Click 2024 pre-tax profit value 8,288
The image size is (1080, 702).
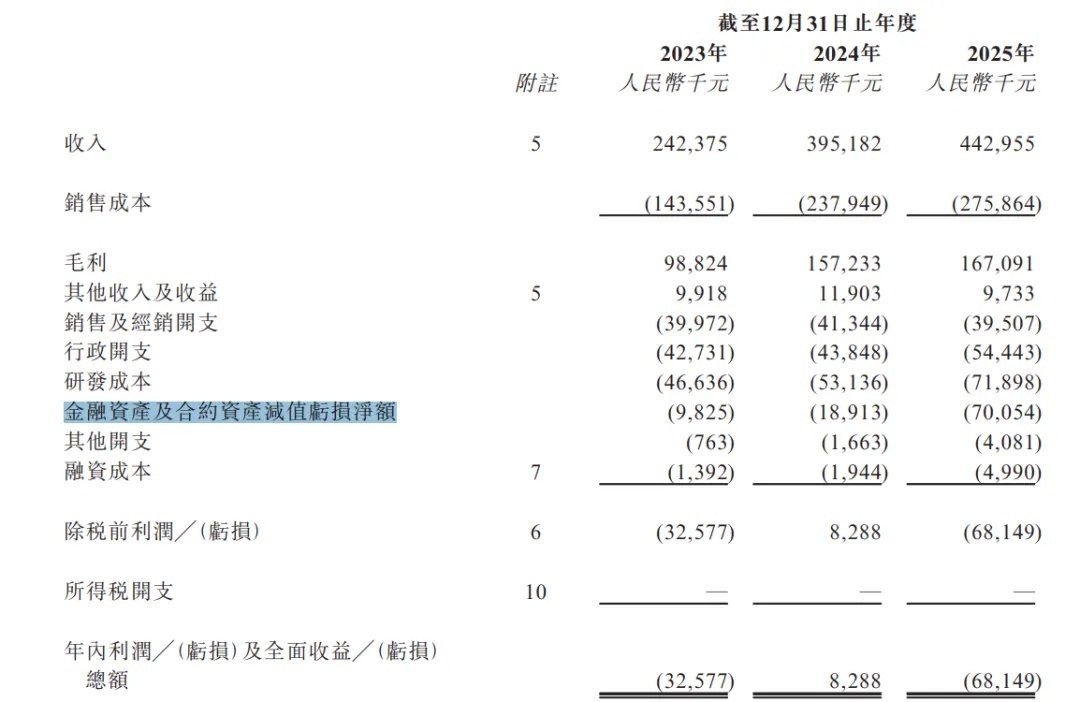click(855, 532)
